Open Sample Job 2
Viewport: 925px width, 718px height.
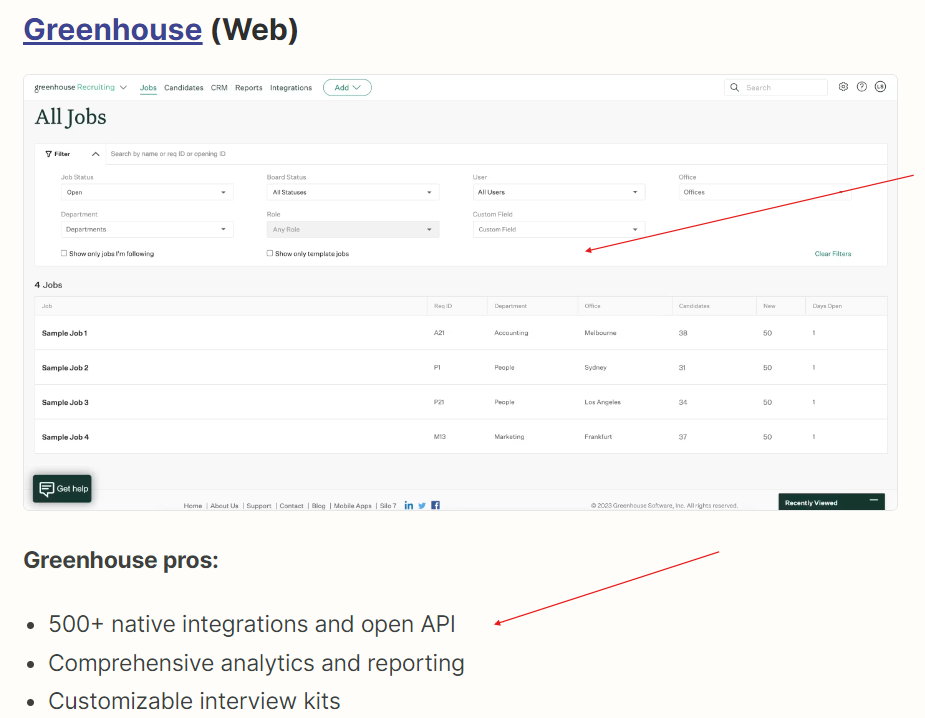coord(65,368)
